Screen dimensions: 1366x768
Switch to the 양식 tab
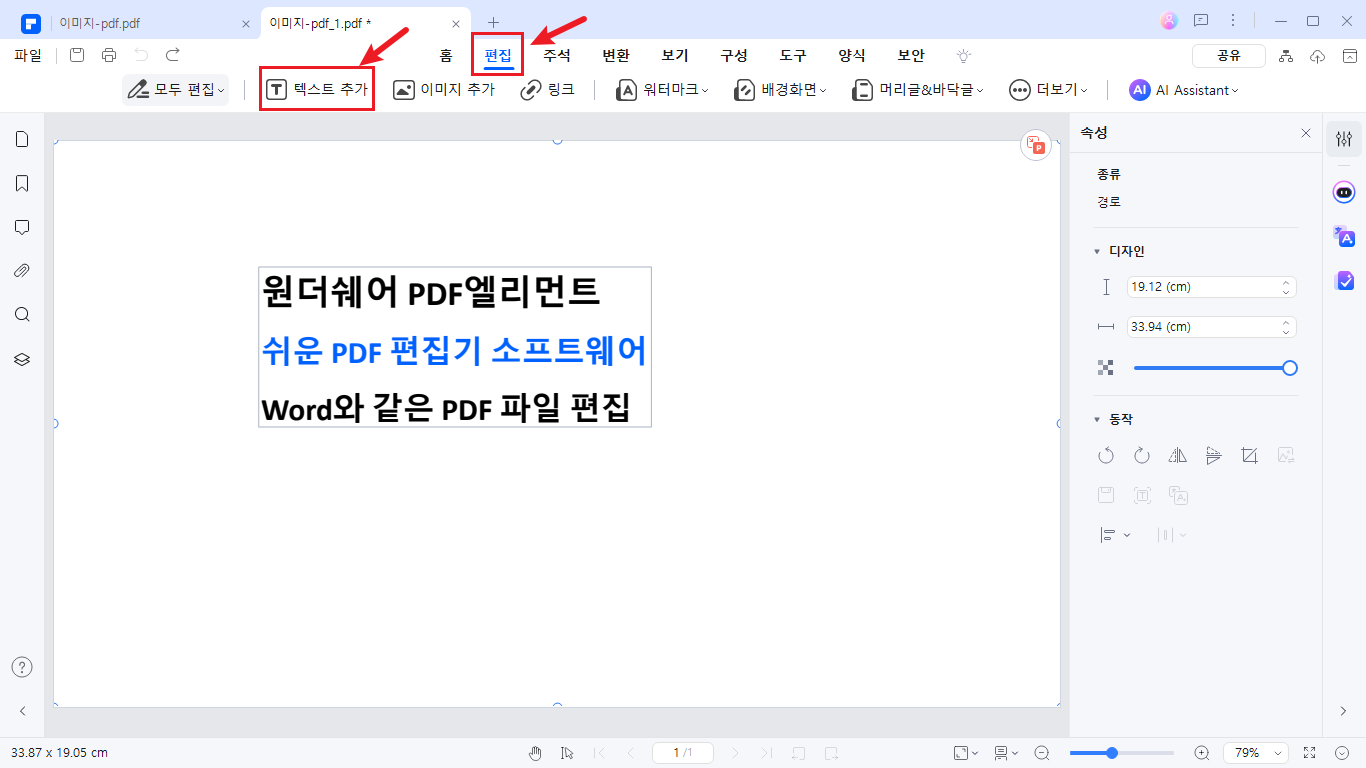(x=852, y=56)
